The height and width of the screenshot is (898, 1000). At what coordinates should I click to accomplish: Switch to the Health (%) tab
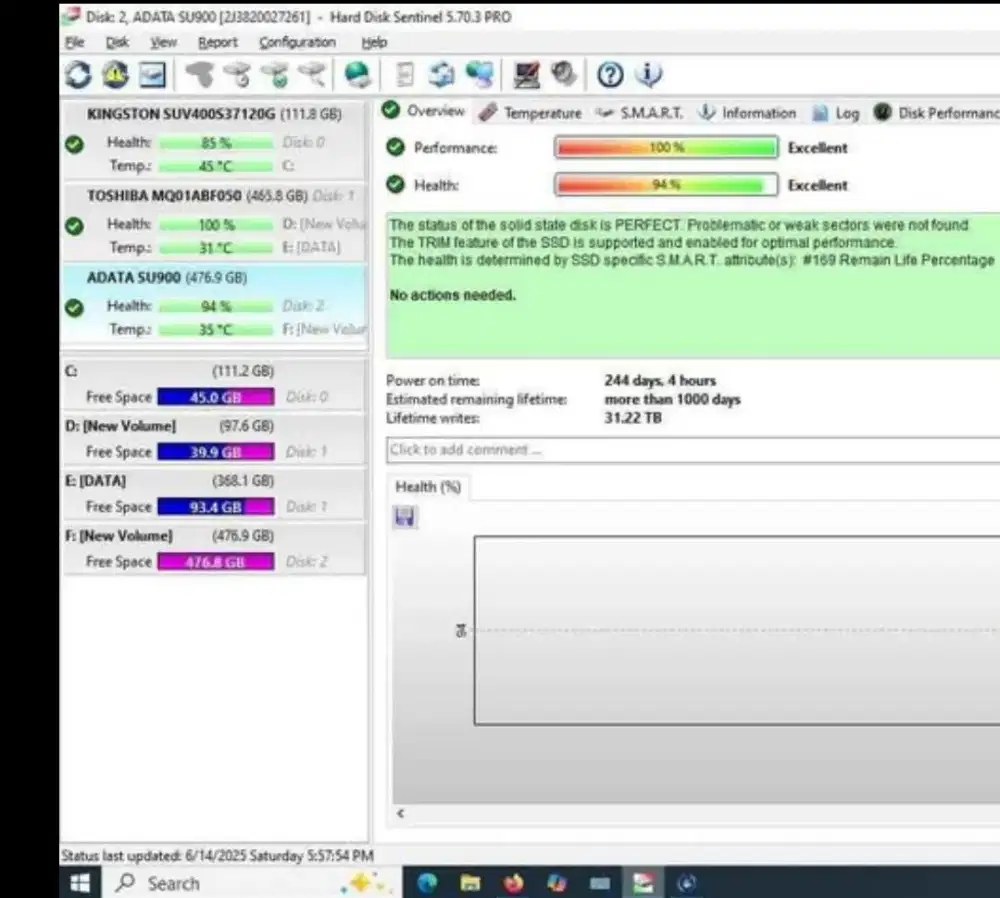[x=427, y=487]
